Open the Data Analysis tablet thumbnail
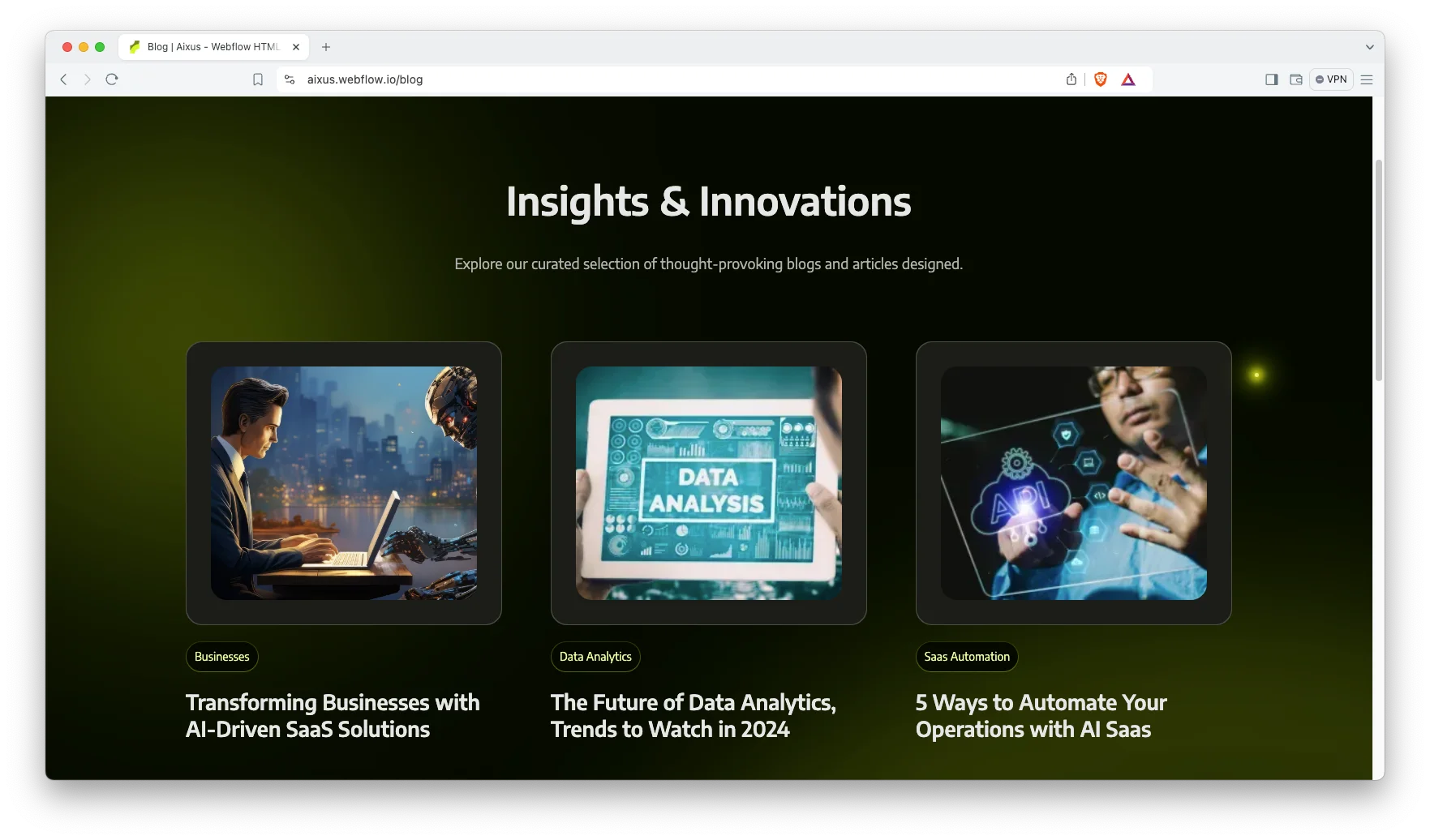The height and width of the screenshot is (840, 1430). coord(709,483)
